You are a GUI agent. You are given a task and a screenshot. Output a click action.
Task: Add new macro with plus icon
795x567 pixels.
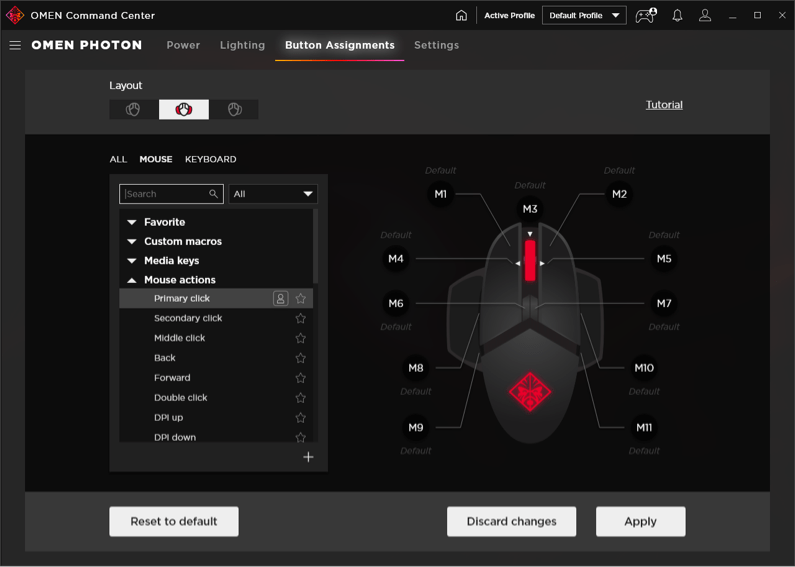click(x=308, y=457)
